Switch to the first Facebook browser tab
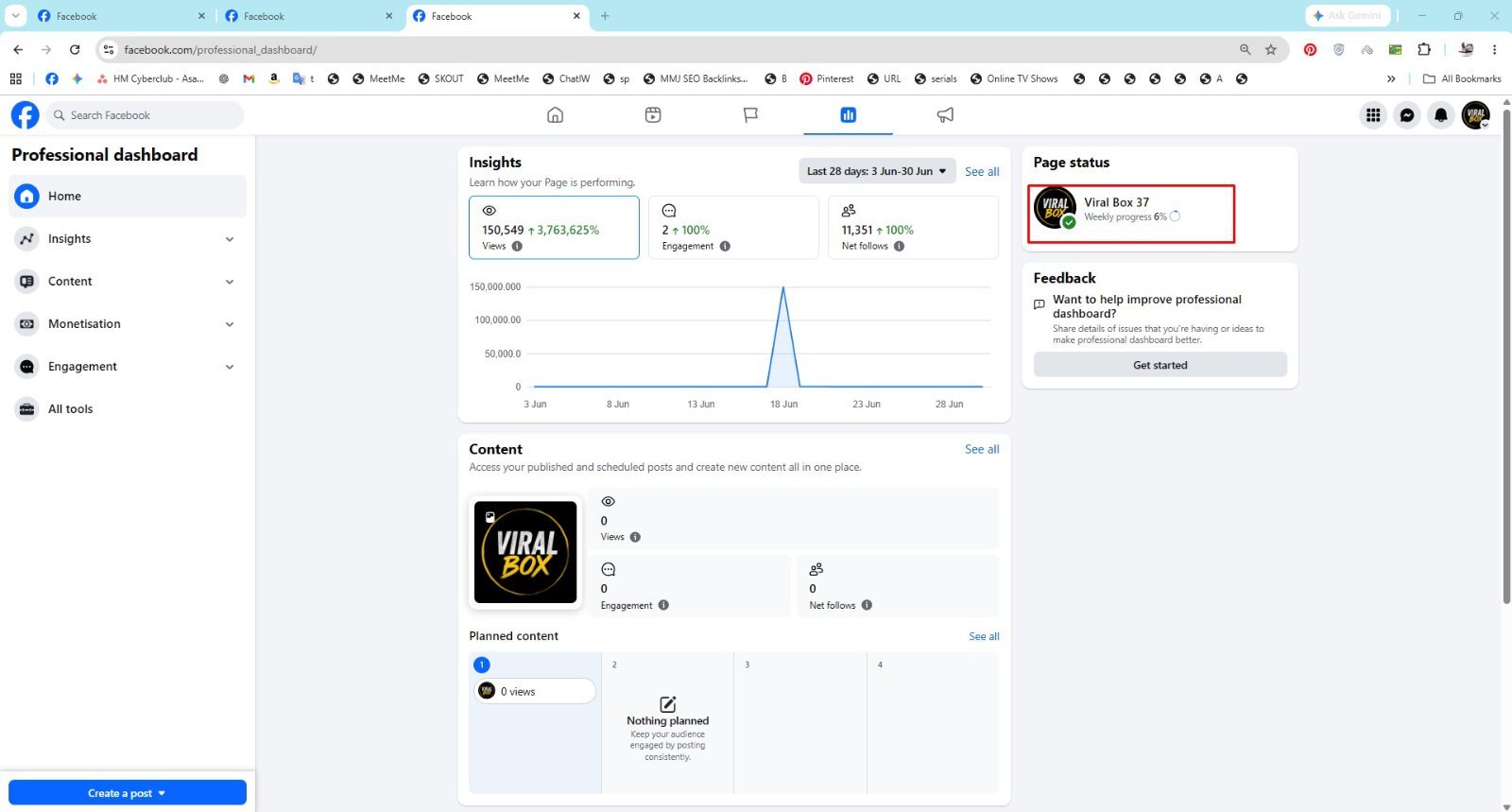 120,16
